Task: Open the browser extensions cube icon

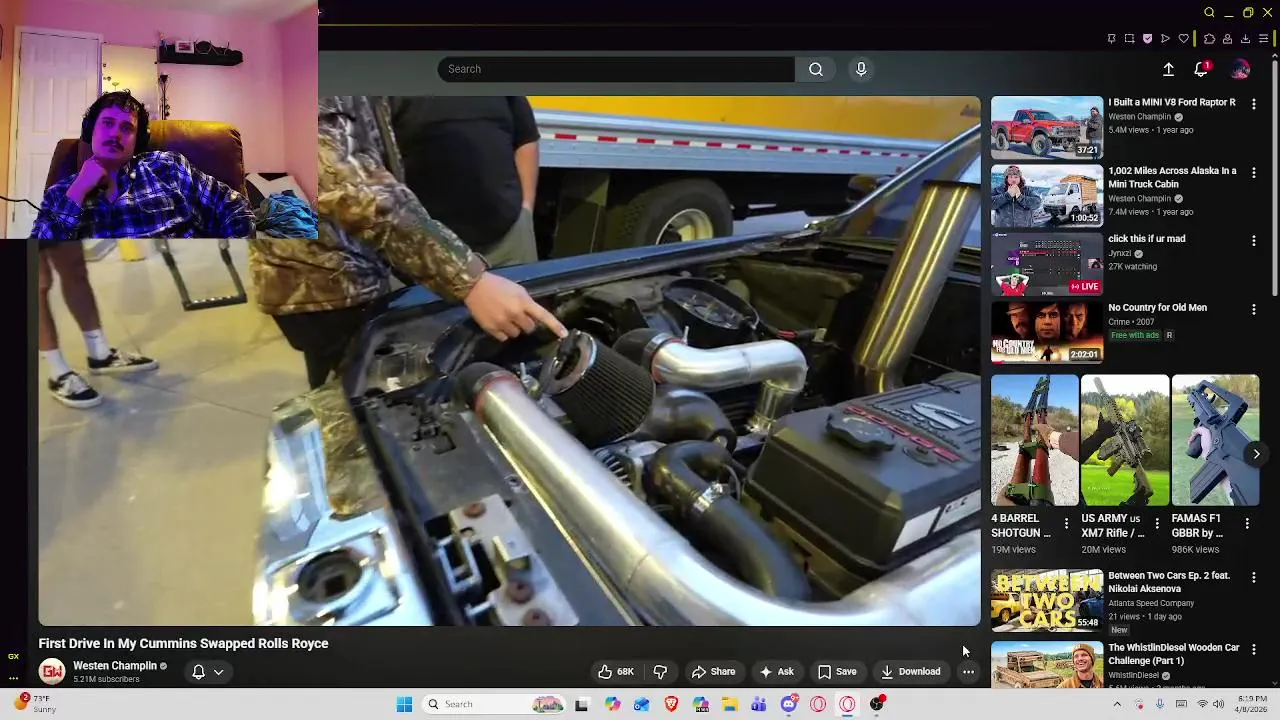Action: click(1209, 39)
